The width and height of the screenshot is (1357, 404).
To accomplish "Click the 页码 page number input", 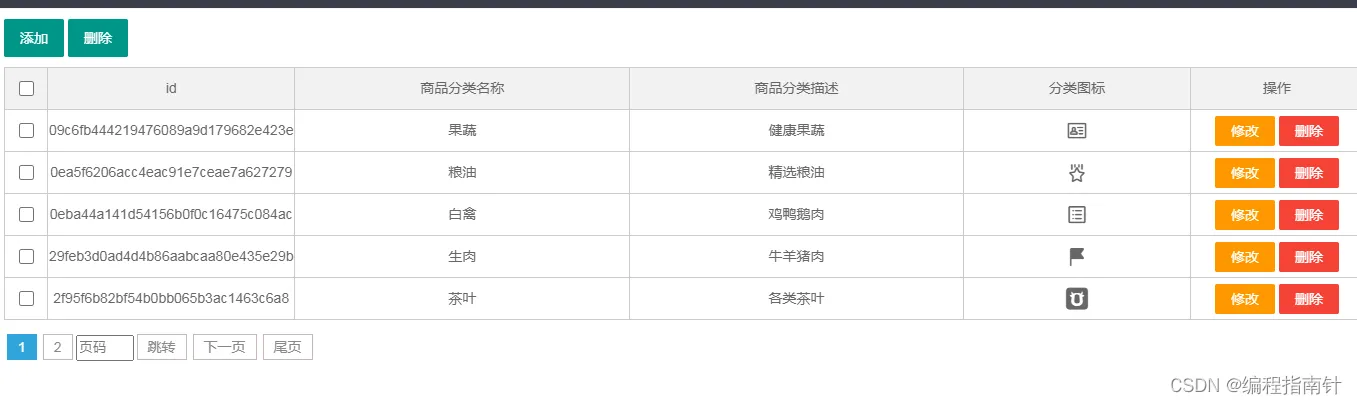I will (105, 347).
